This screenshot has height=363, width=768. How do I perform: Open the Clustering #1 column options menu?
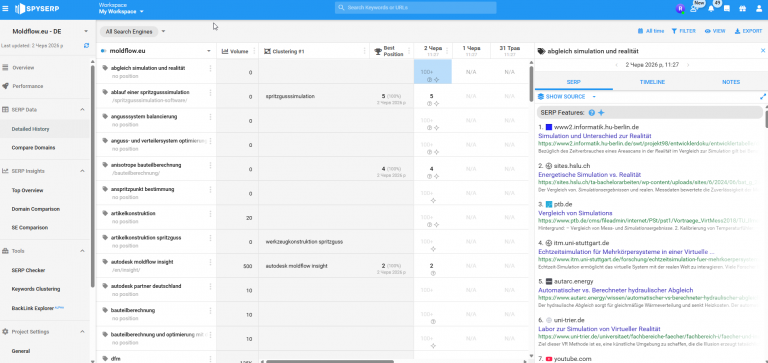[x=364, y=51]
